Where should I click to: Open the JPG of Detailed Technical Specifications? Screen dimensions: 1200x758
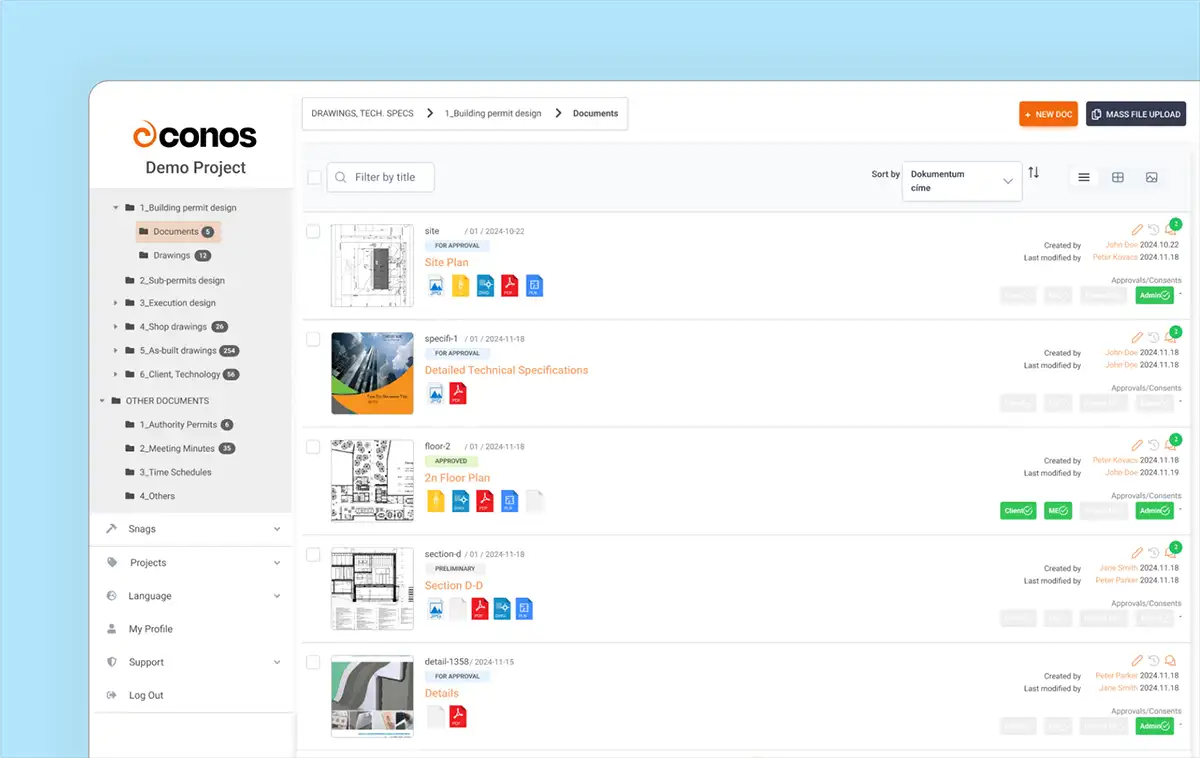[x=436, y=393]
